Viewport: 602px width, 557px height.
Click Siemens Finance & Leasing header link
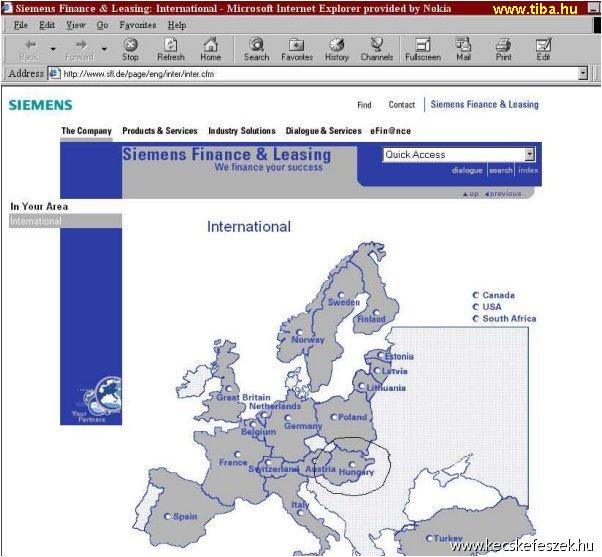tap(485, 104)
